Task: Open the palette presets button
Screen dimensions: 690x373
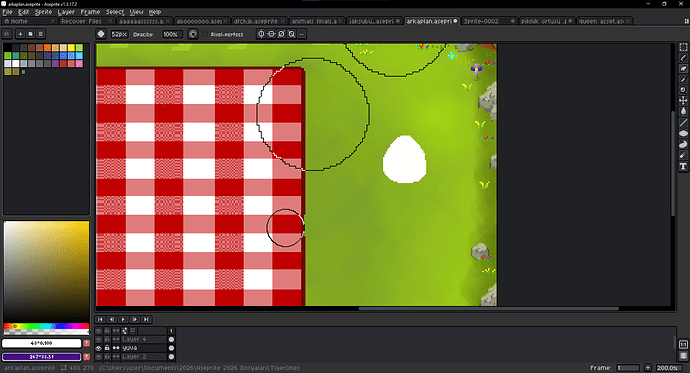Action: click(x=30, y=34)
